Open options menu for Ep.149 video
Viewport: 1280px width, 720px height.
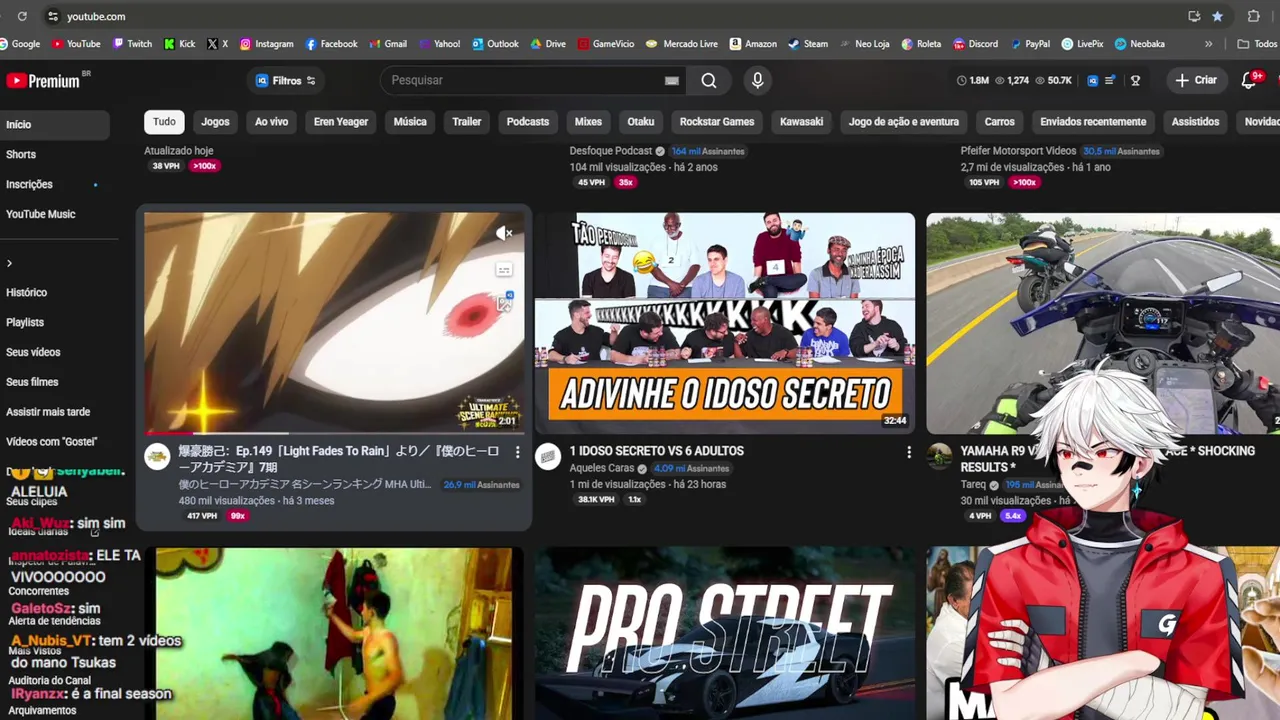(517, 452)
